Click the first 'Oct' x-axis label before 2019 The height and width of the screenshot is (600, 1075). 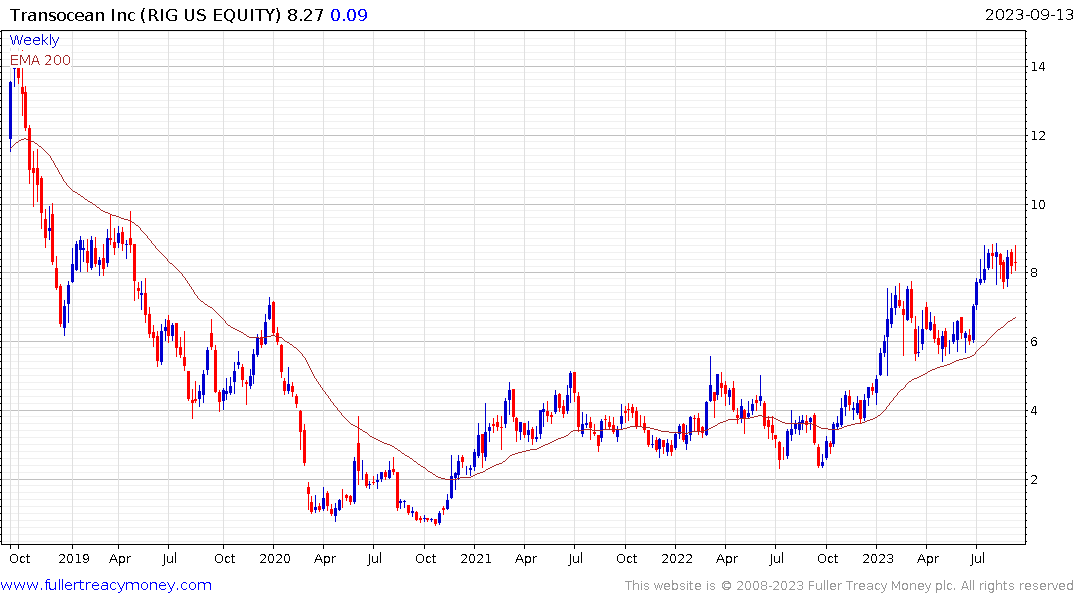click(x=20, y=558)
